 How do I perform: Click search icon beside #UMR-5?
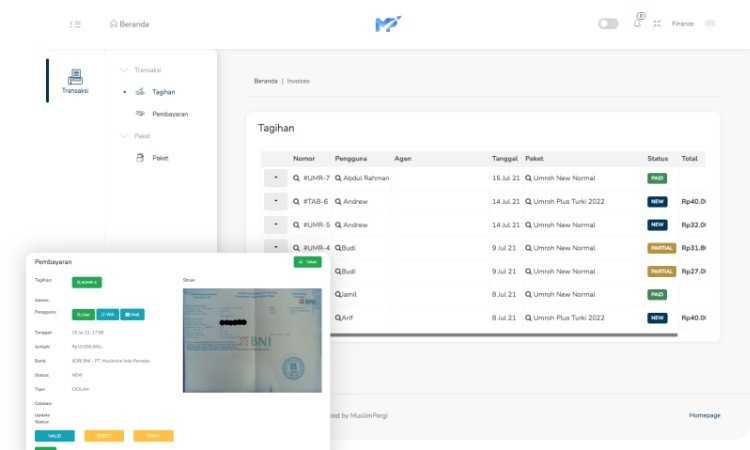pos(296,225)
